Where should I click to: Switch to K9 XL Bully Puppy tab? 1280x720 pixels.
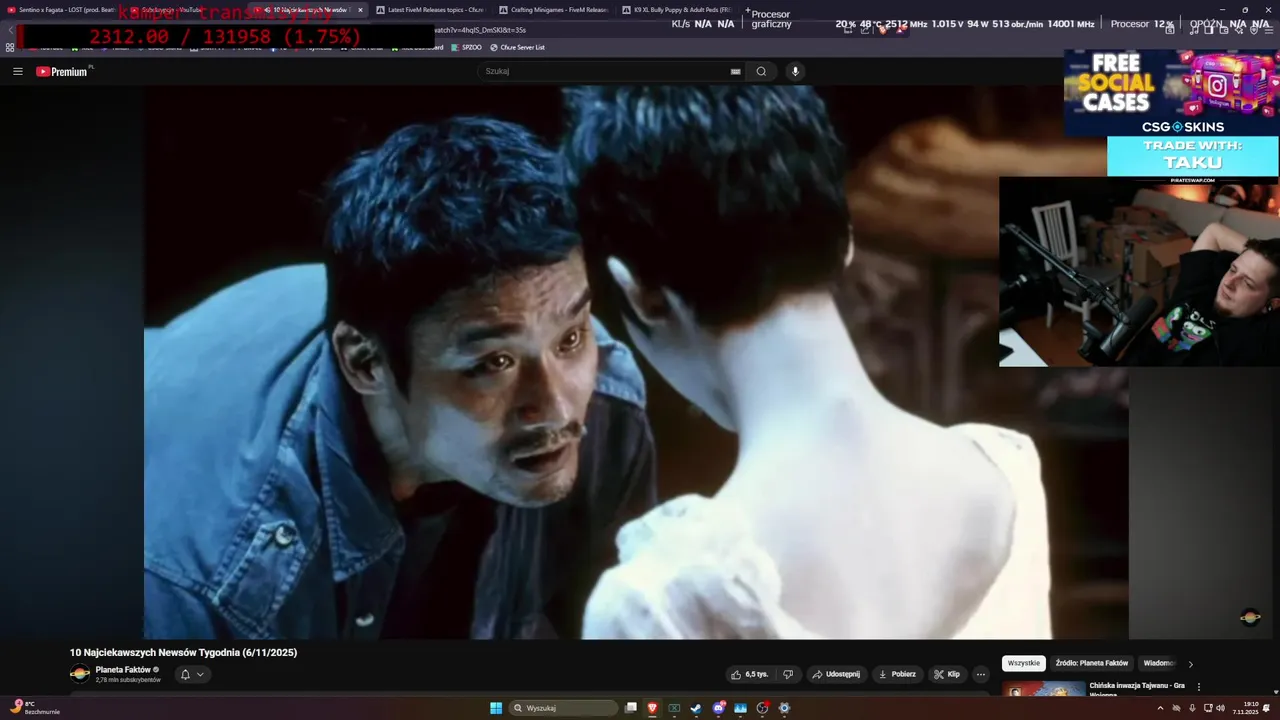[x=676, y=10]
